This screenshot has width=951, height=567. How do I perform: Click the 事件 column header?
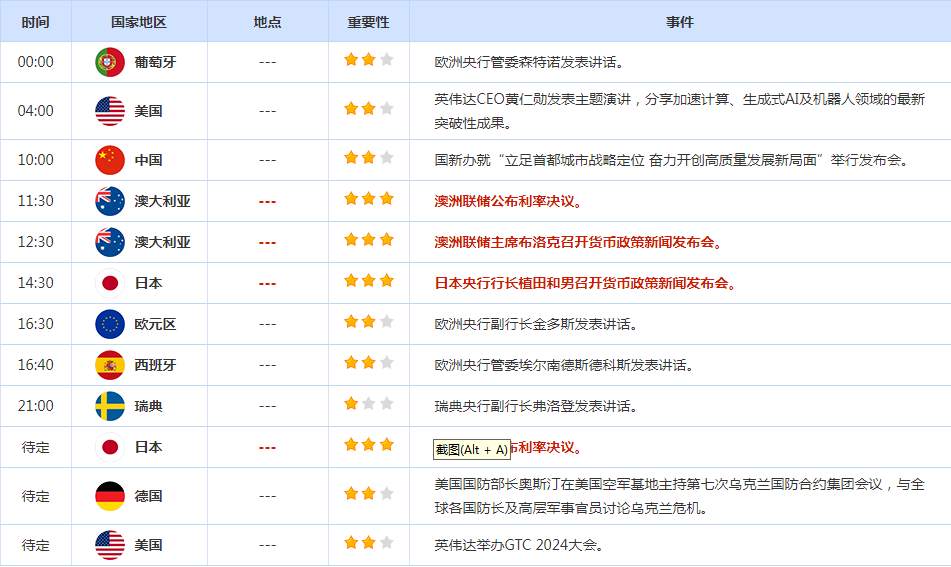680,22
